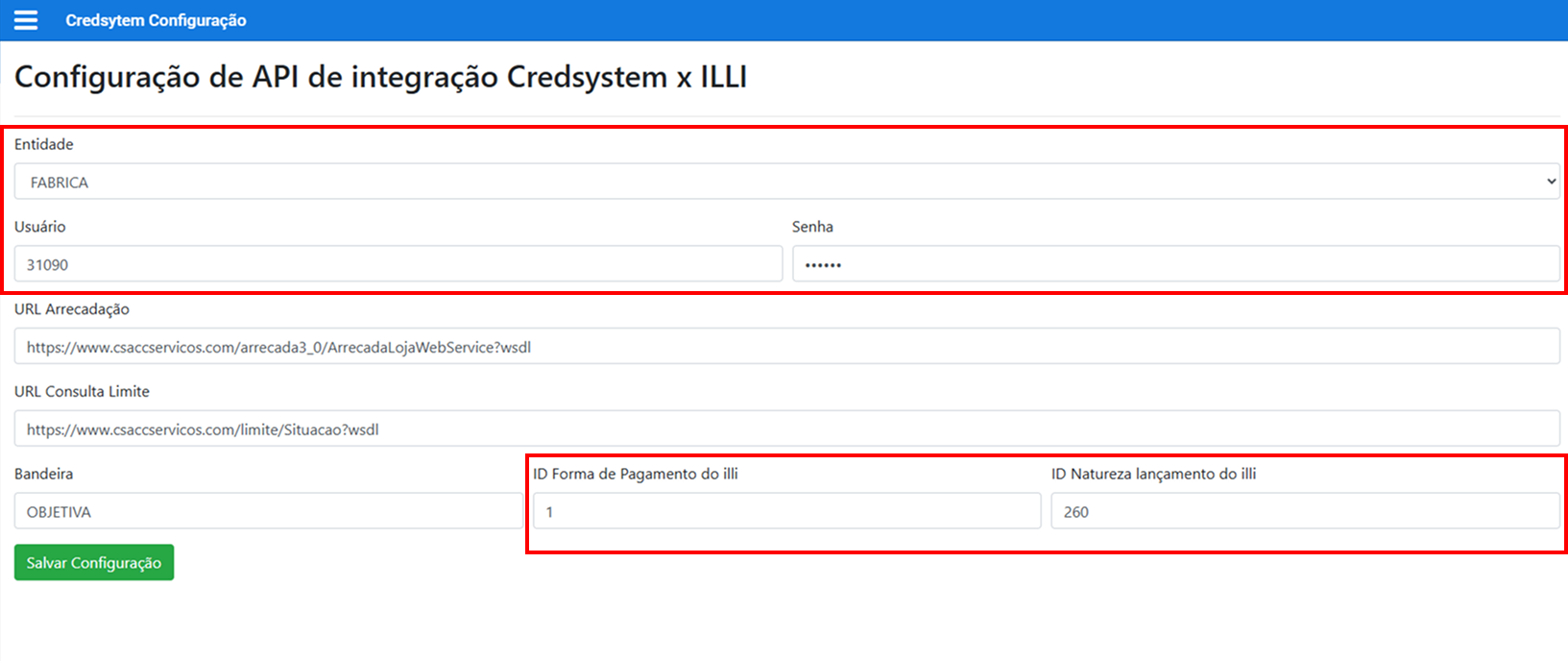Click the ID Natureza lançamento do illi label
The width and height of the screenshot is (1568, 661).
click(1154, 474)
